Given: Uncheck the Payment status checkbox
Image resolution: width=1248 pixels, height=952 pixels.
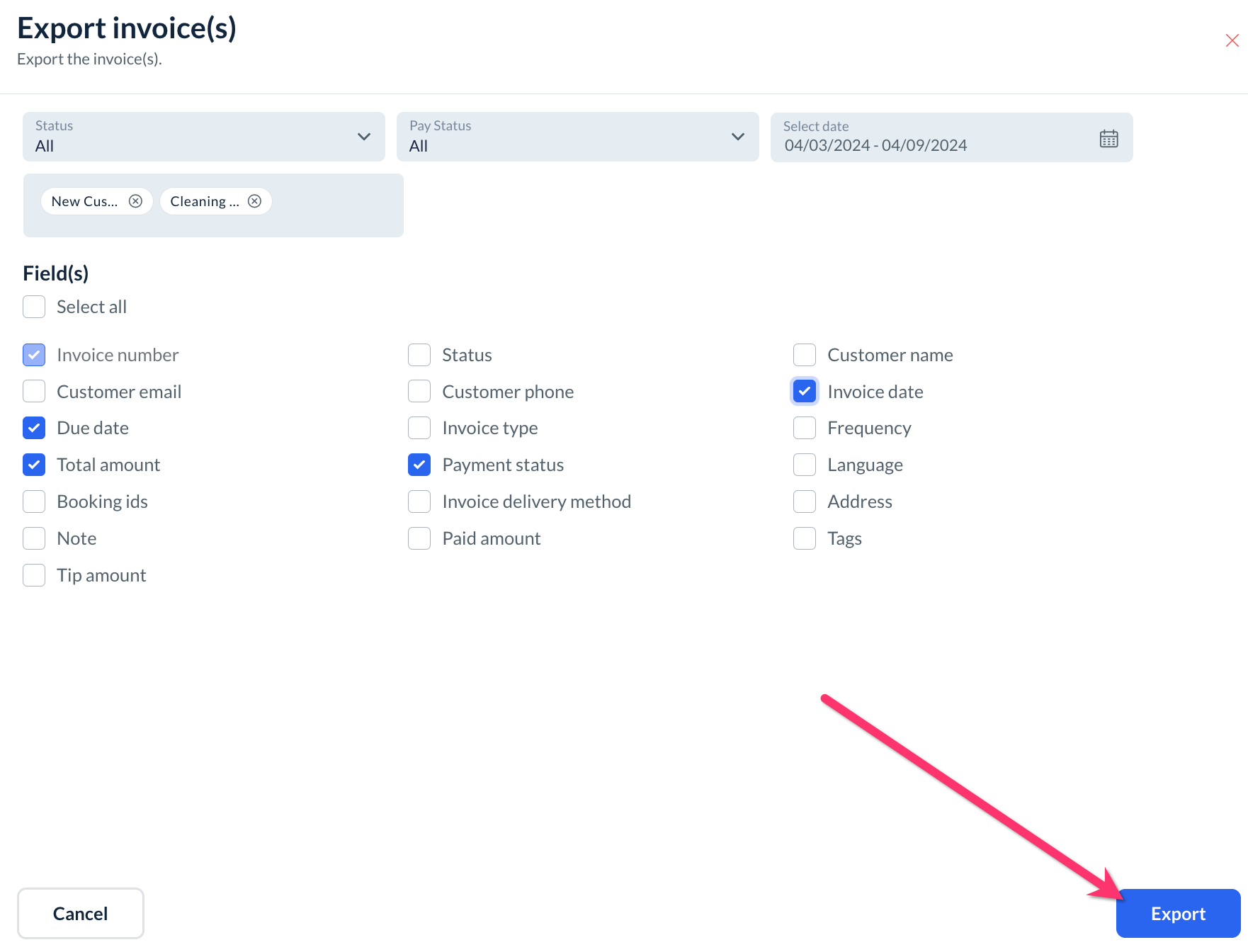Looking at the screenshot, I should coord(419,465).
